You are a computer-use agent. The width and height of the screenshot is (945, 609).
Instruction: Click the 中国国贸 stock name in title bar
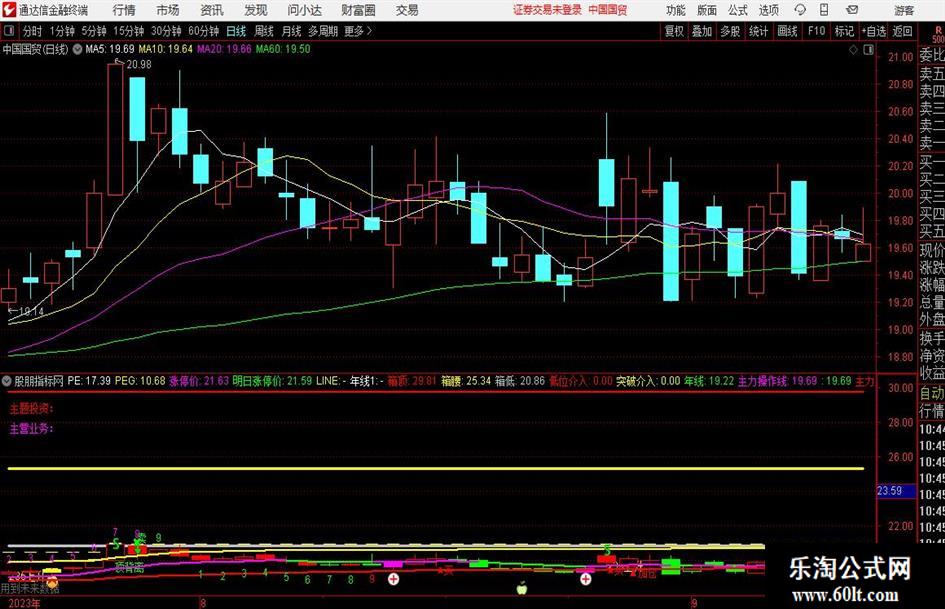[x=608, y=10]
